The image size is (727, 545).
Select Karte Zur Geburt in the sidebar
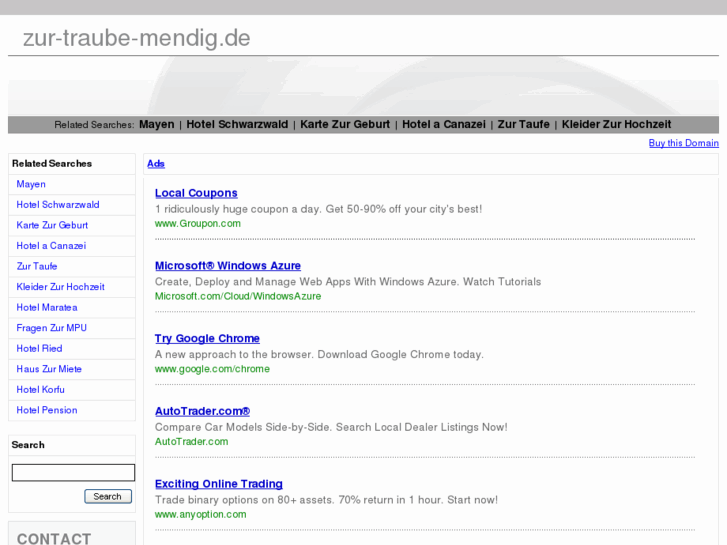52,225
